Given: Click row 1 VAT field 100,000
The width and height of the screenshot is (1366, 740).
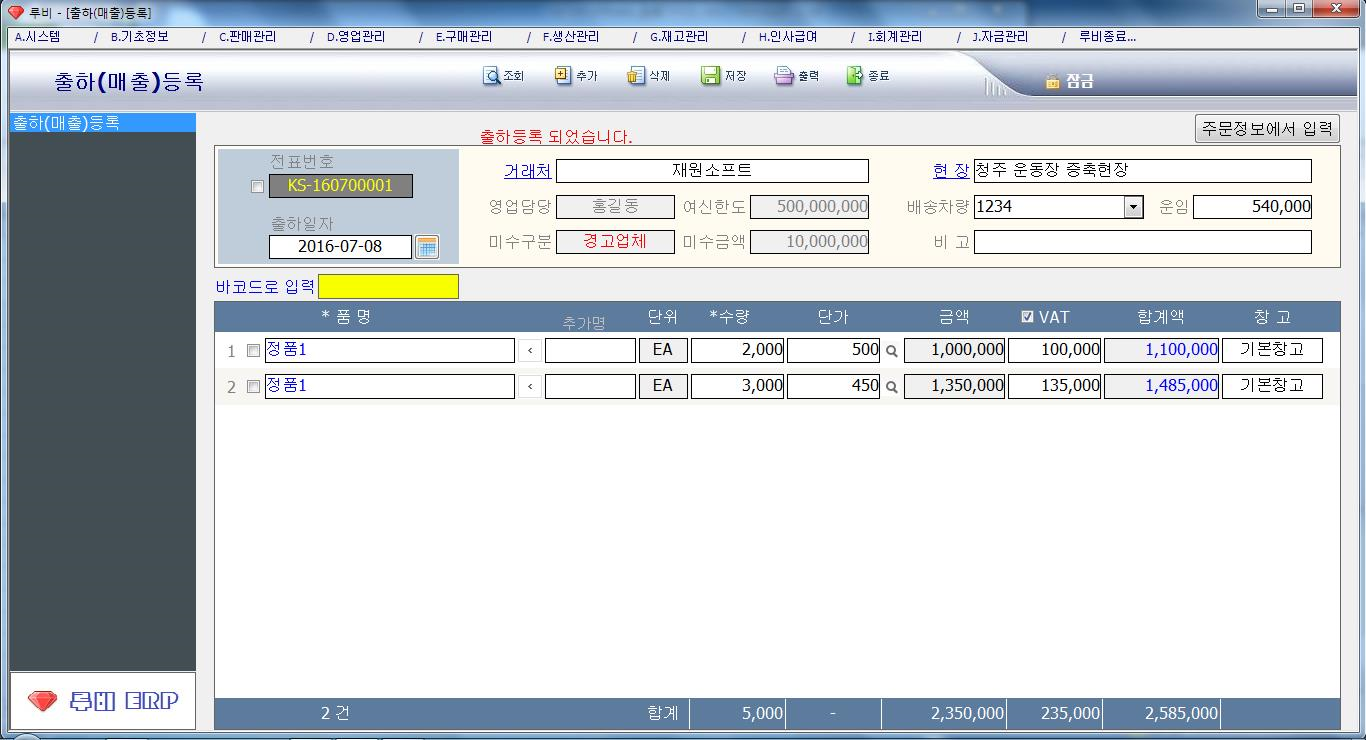Looking at the screenshot, I should (x=1055, y=351).
